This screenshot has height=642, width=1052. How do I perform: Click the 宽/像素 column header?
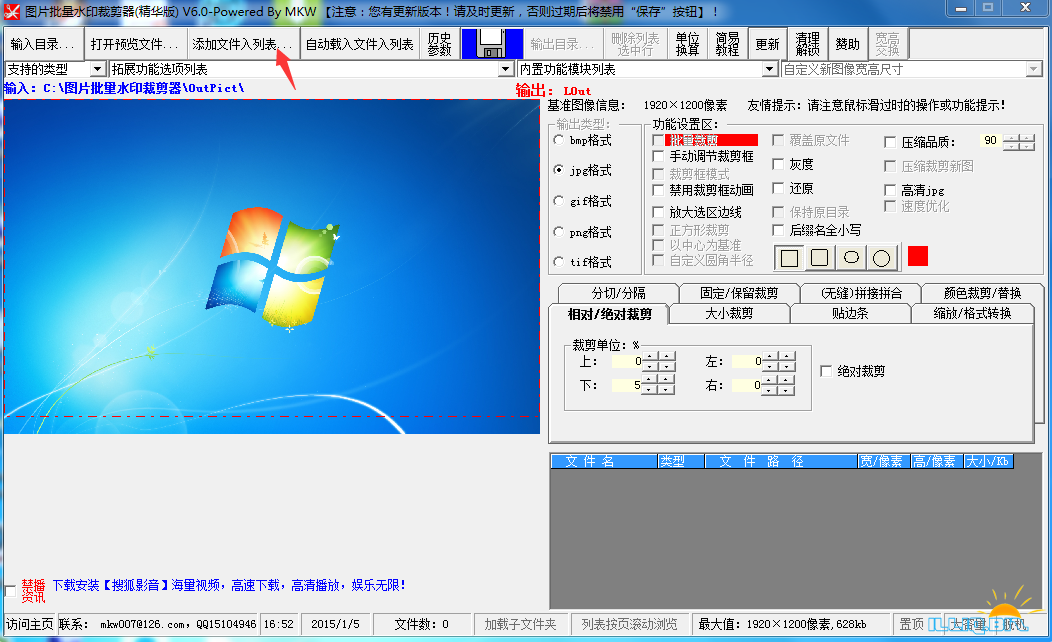(x=884, y=461)
